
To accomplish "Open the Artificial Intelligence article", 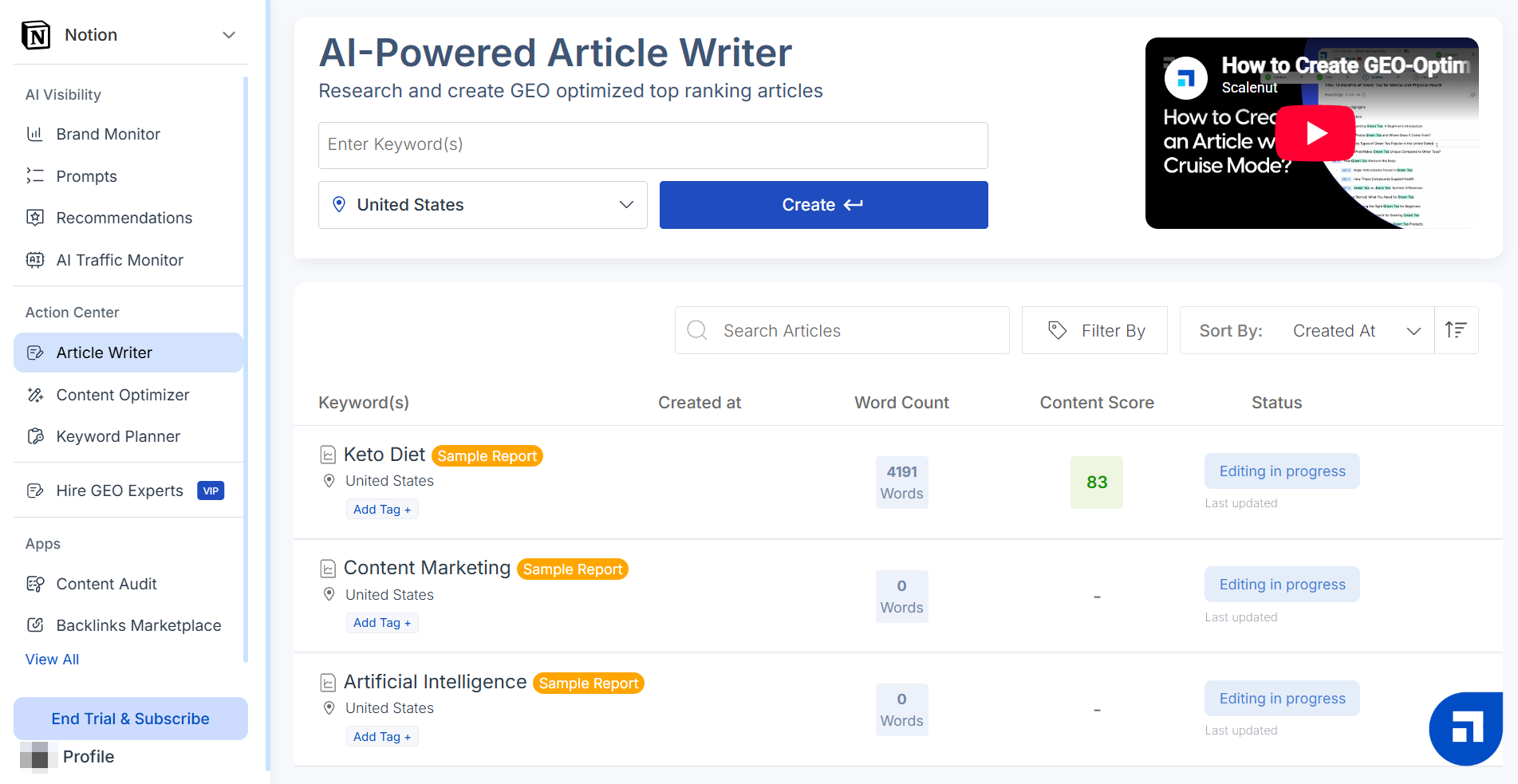I will [435, 682].
